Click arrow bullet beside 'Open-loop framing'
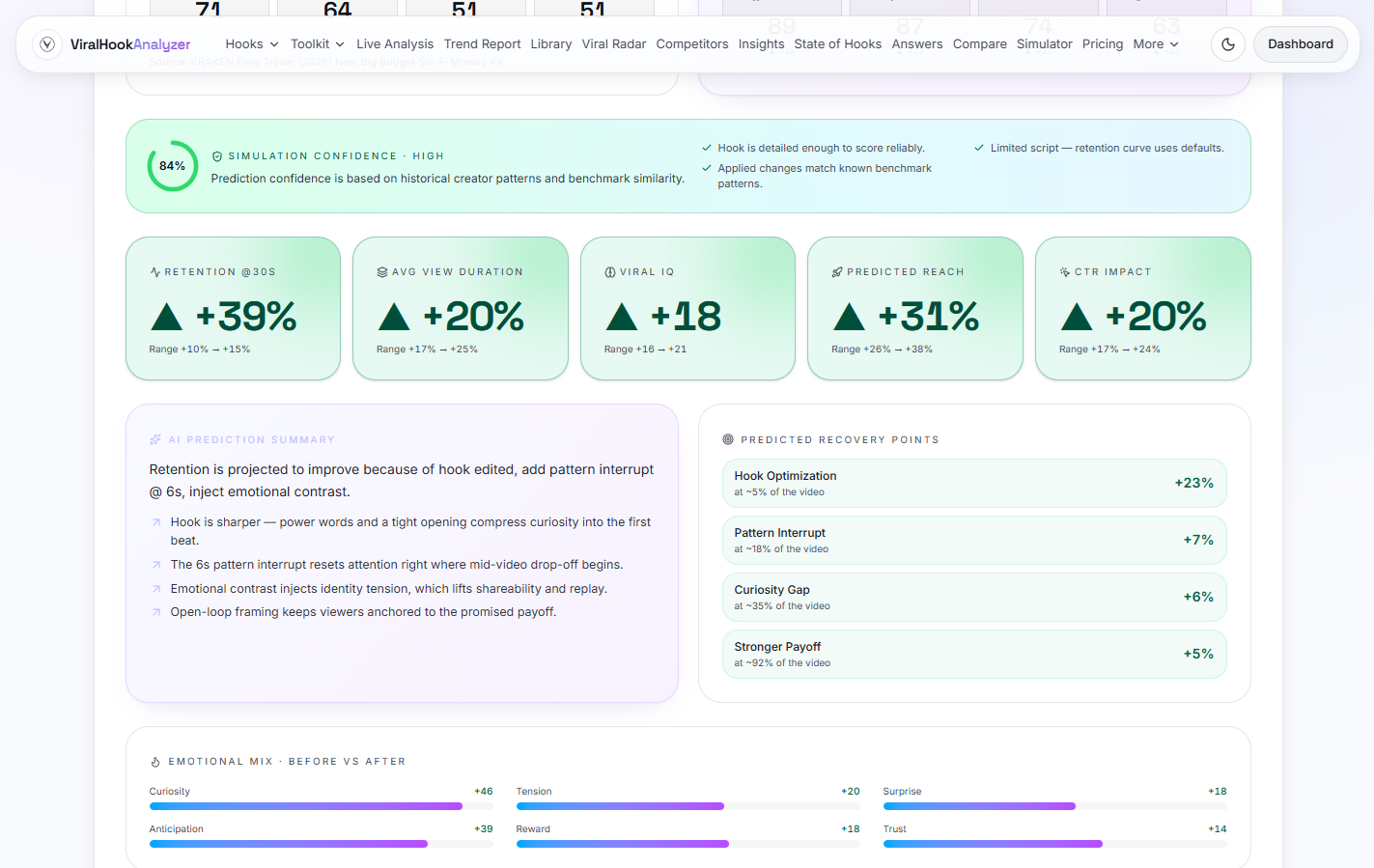 [156, 612]
